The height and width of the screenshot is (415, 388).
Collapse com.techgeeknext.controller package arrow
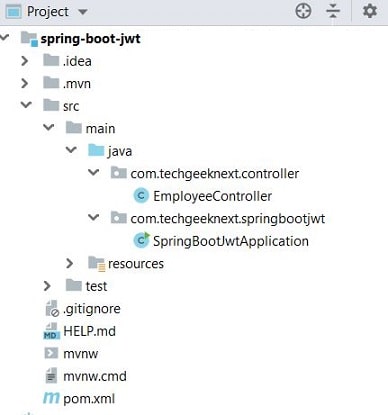click(x=94, y=172)
